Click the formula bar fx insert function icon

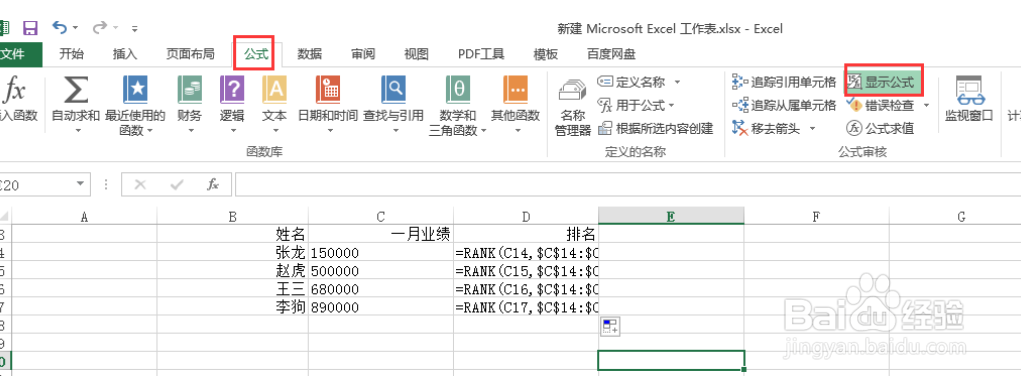[213, 185]
